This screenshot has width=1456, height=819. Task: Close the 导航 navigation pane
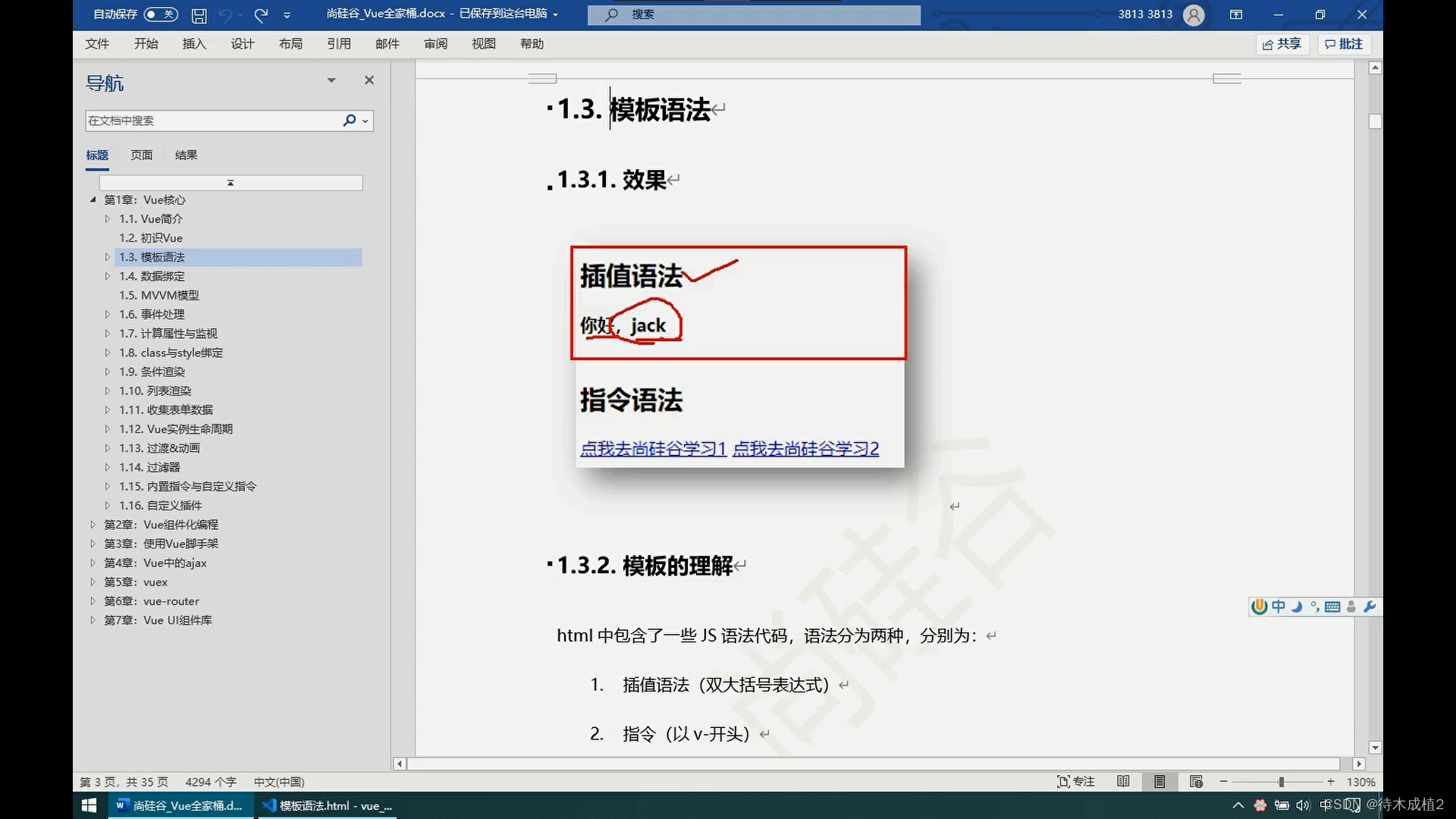369,80
